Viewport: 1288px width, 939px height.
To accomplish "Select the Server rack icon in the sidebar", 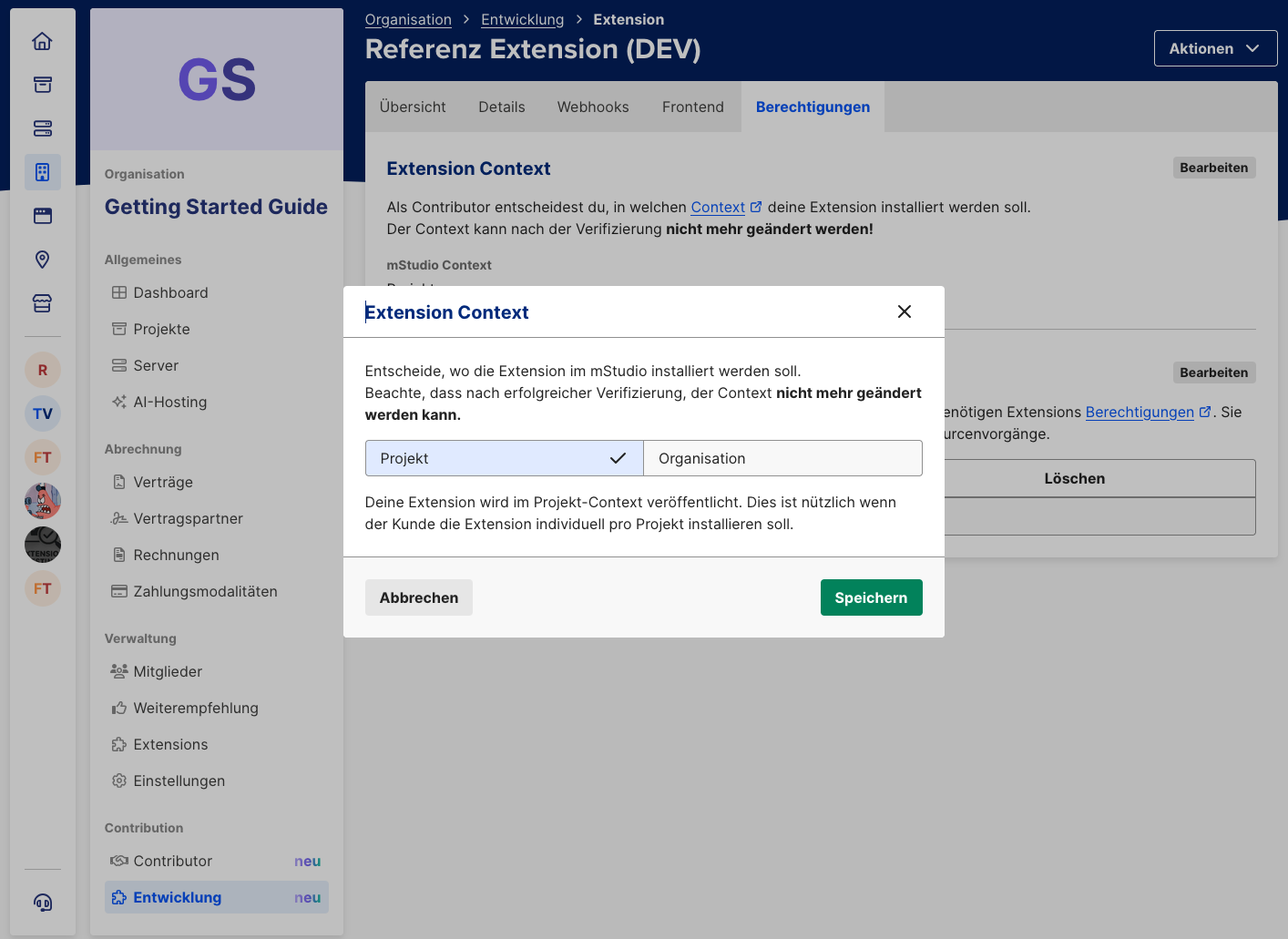I will pyautogui.click(x=43, y=128).
